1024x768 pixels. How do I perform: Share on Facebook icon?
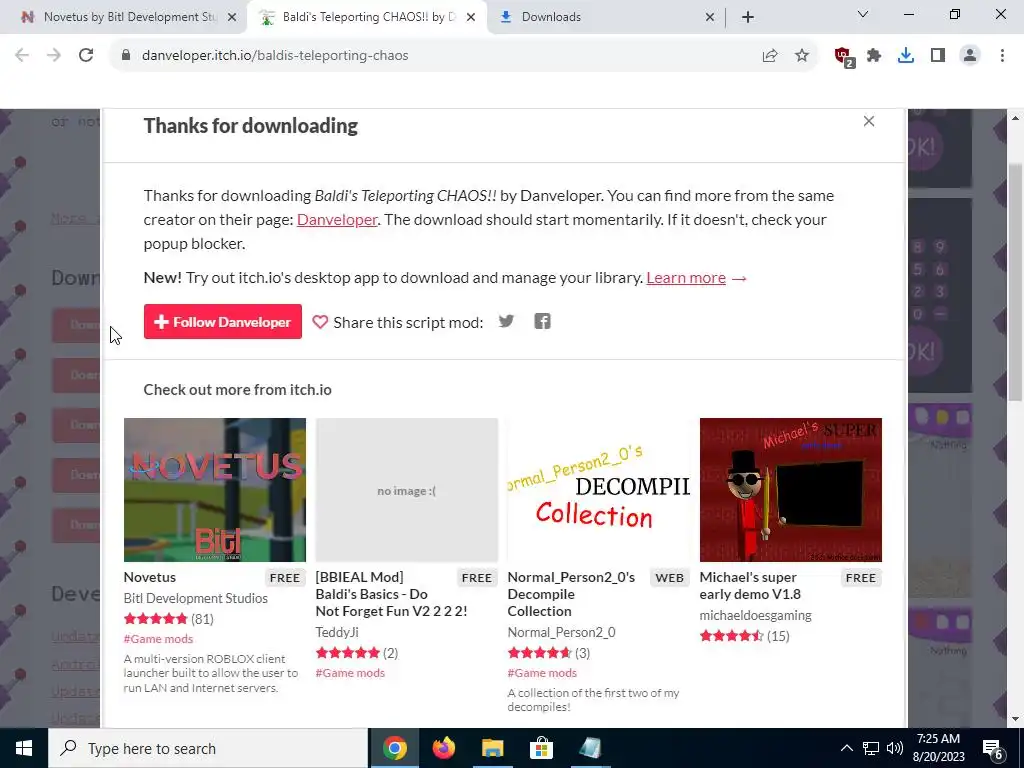[x=542, y=321]
